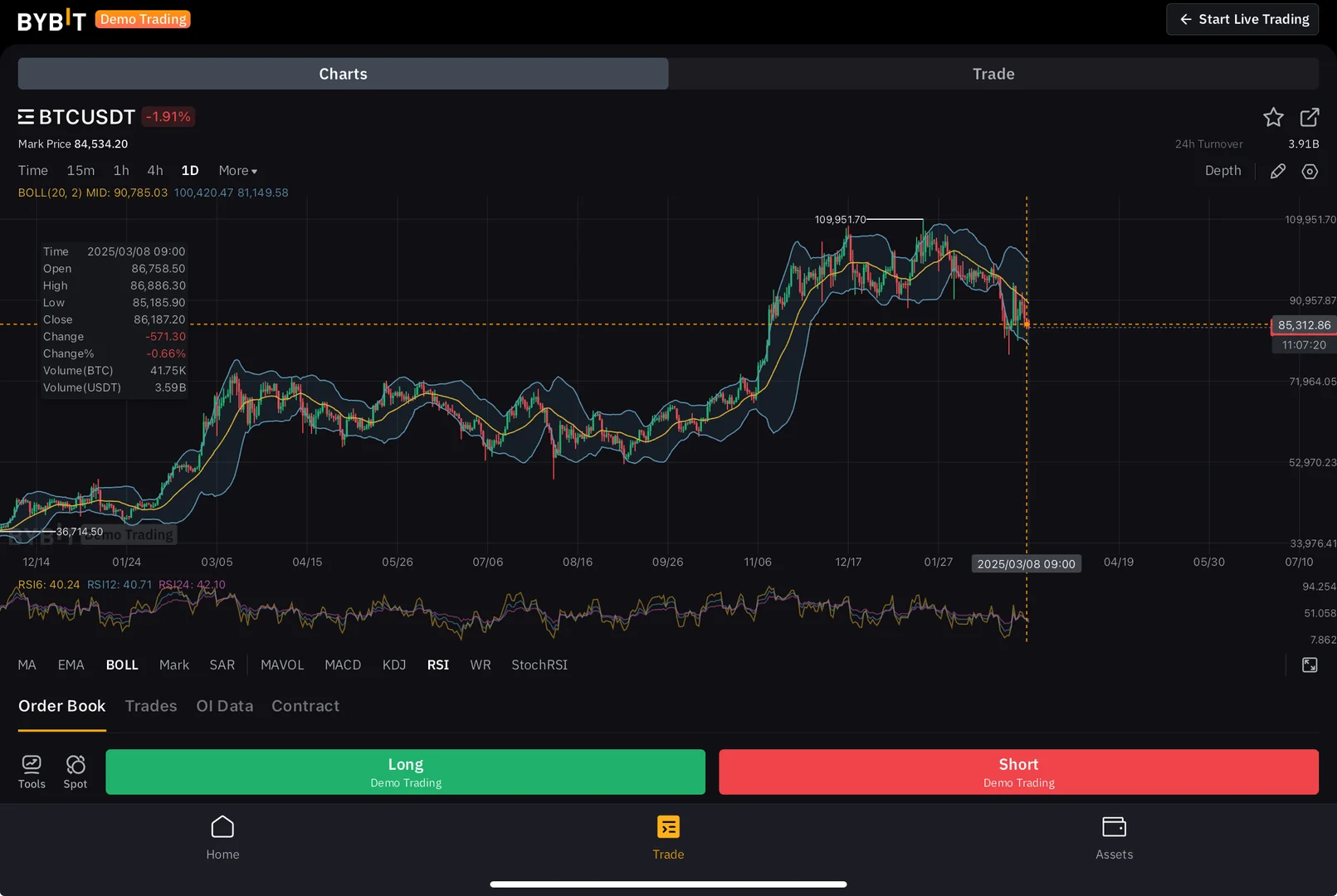Image resolution: width=1337 pixels, height=896 pixels.
Task: Open chart settings icon beside the pencil
Action: pyautogui.click(x=1309, y=171)
